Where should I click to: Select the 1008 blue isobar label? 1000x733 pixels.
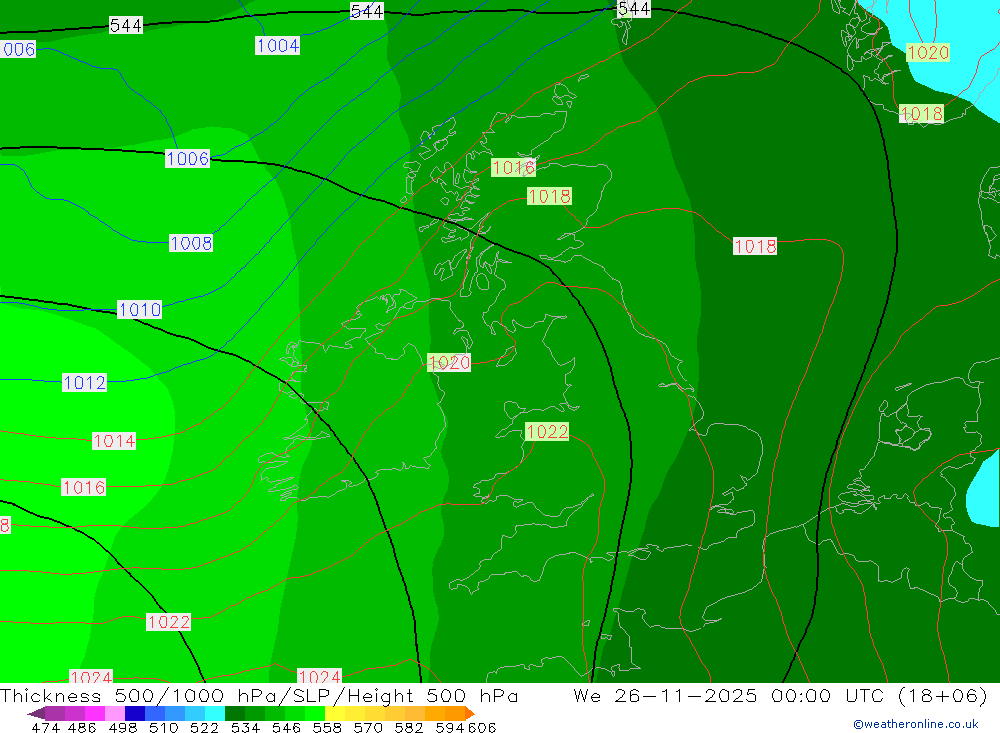[x=191, y=243]
